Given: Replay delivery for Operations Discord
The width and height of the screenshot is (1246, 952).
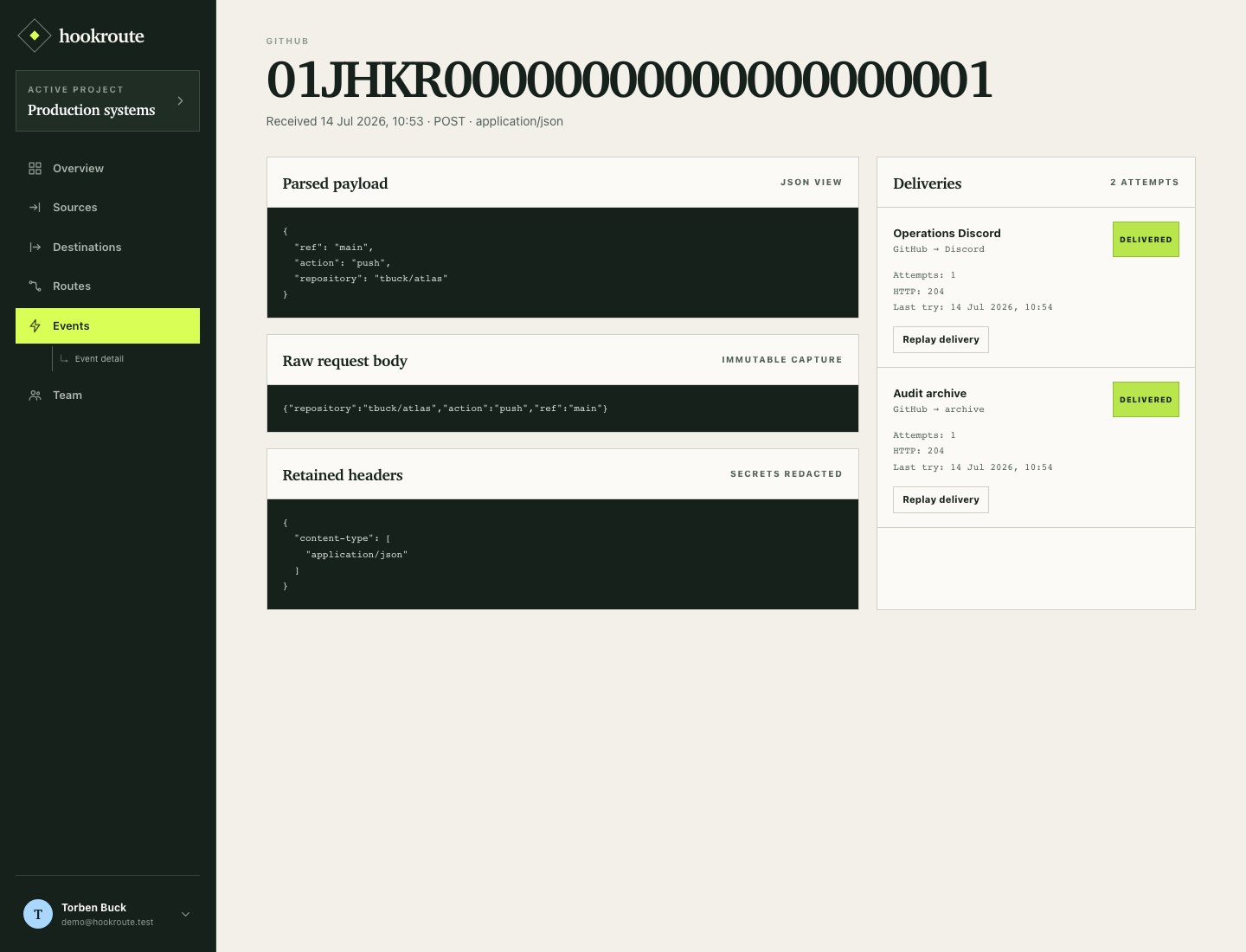Looking at the screenshot, I should (941, 339).
